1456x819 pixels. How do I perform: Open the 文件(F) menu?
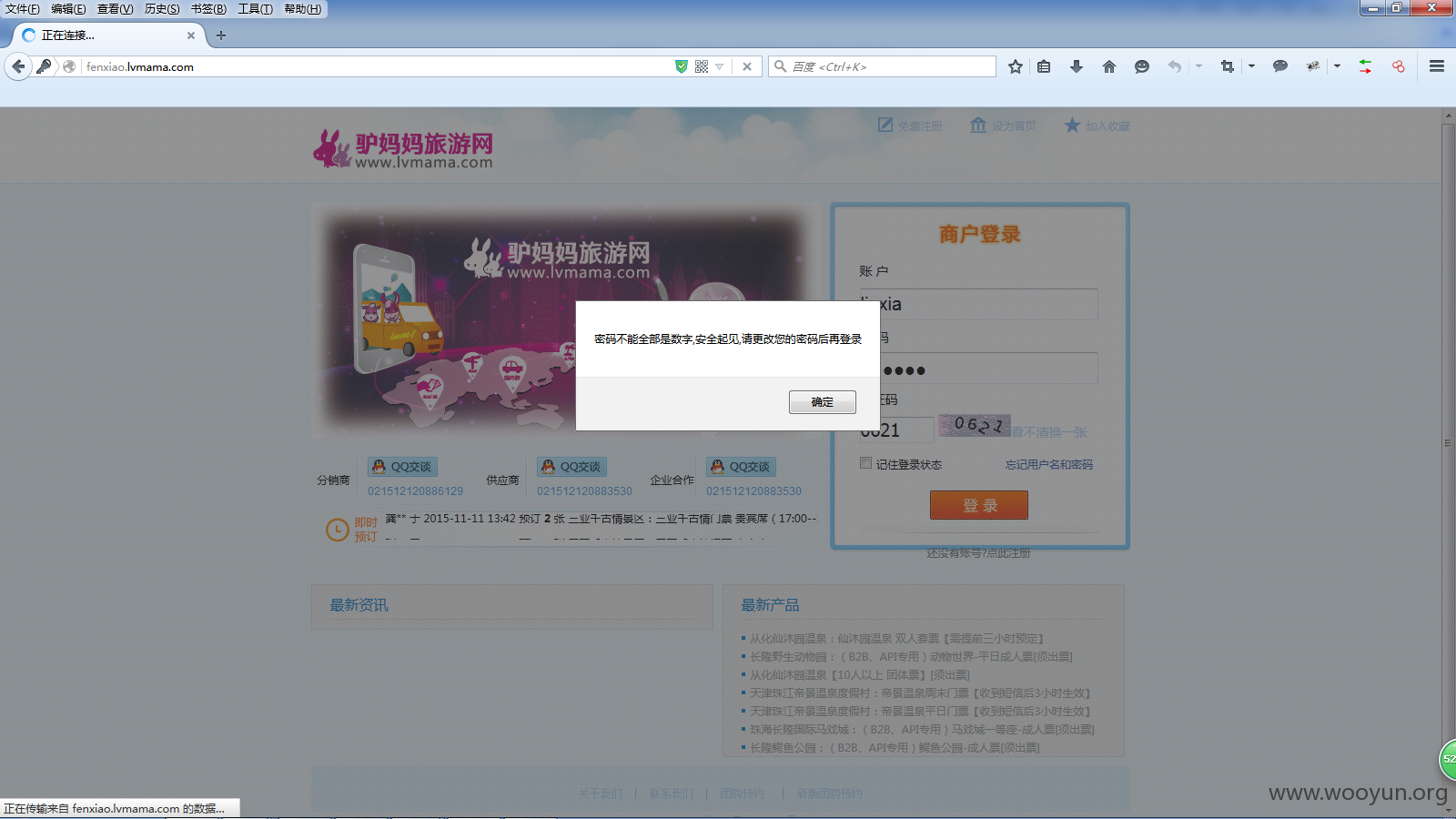click(23, 8)
